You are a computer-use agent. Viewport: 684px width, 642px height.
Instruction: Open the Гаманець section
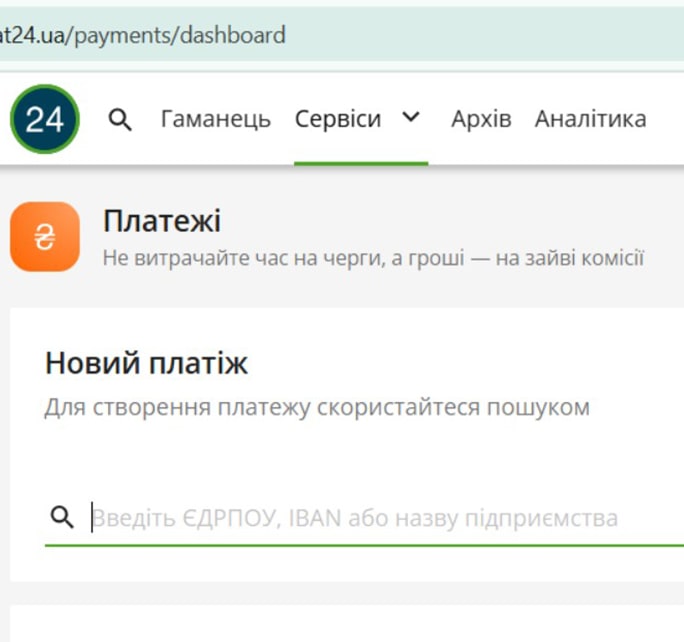215,119
